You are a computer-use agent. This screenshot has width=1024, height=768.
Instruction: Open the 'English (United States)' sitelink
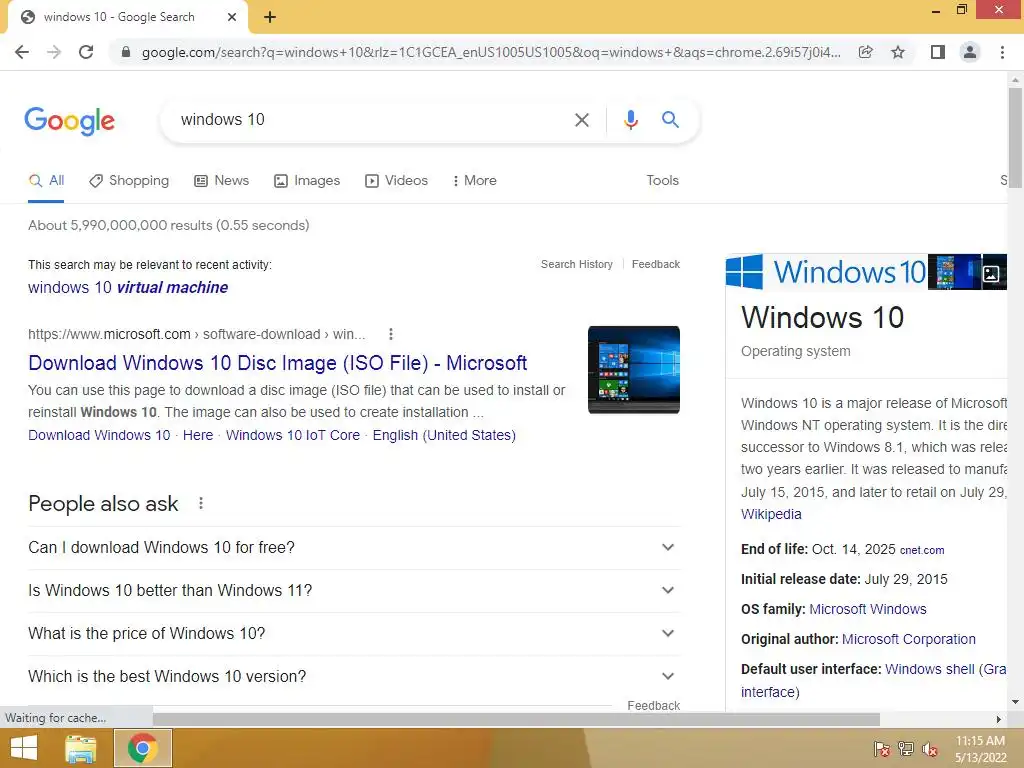pyautogui.click(x=444, y=435)
